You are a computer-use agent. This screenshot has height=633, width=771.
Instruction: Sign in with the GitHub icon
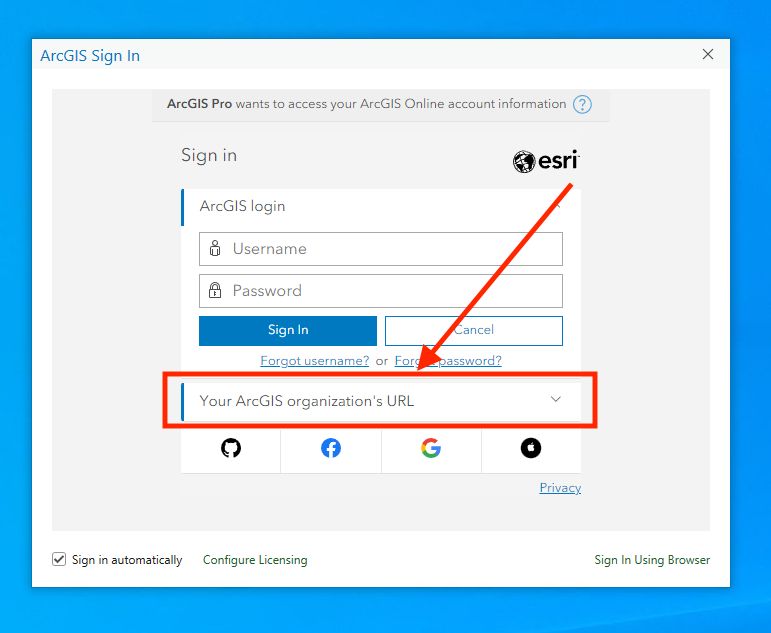coord(231,448)
